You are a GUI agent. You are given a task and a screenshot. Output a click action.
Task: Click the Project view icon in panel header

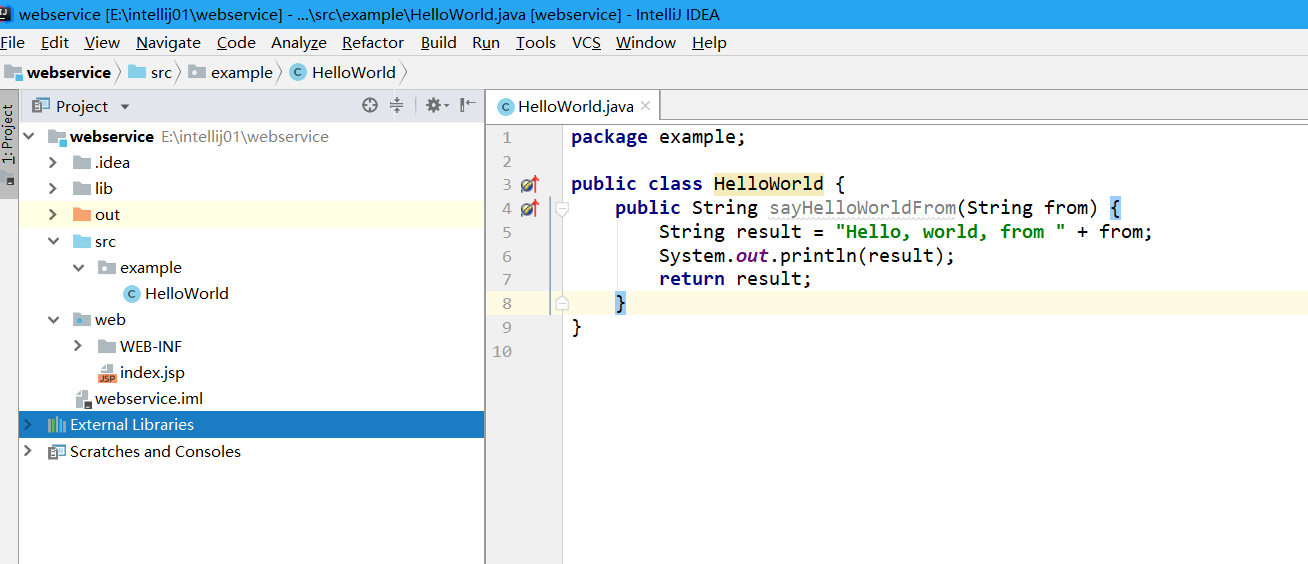(41, 106)
